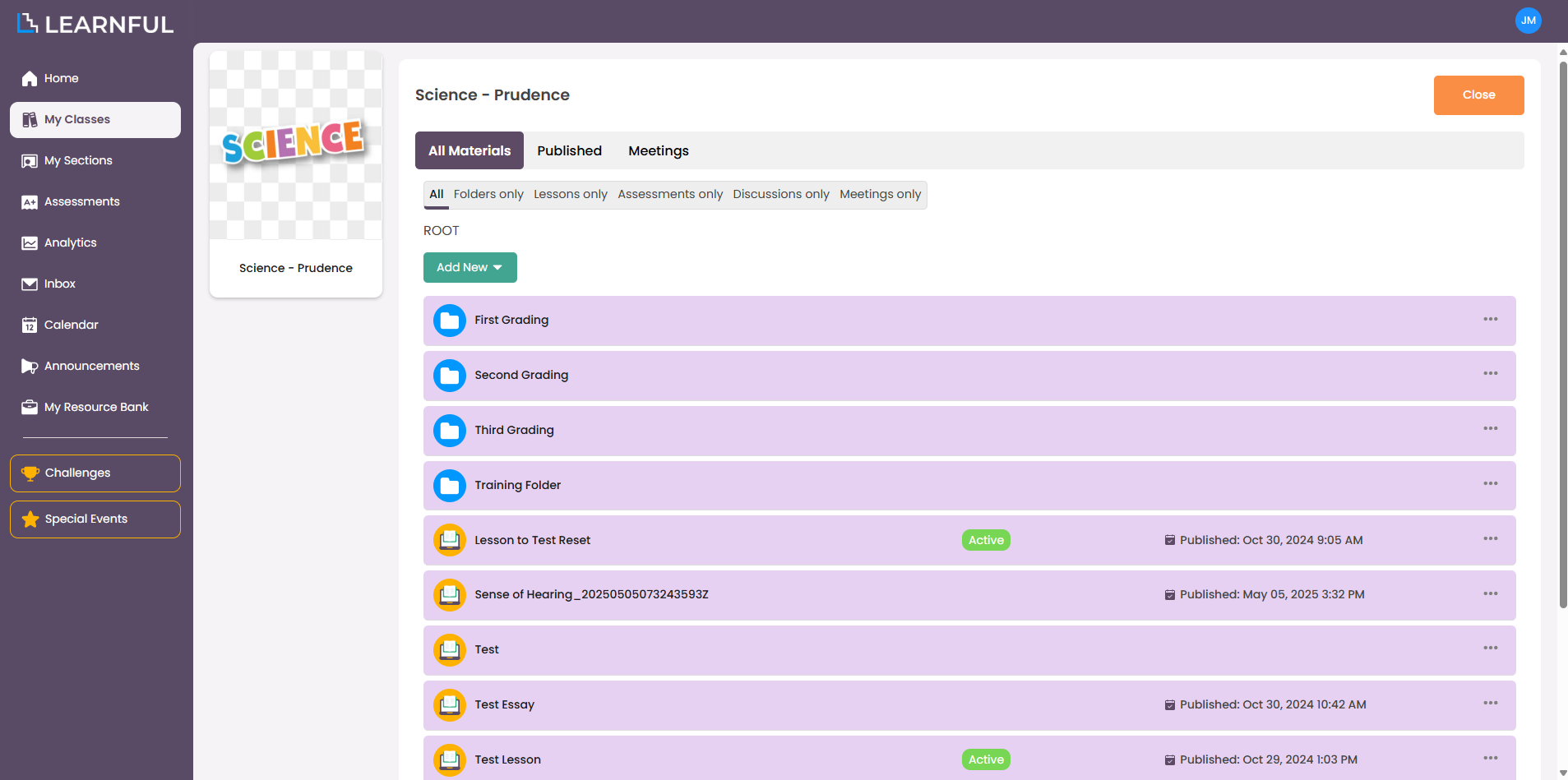
Task: Open options menu for Second Grading folder
Action: point(1490,374)
